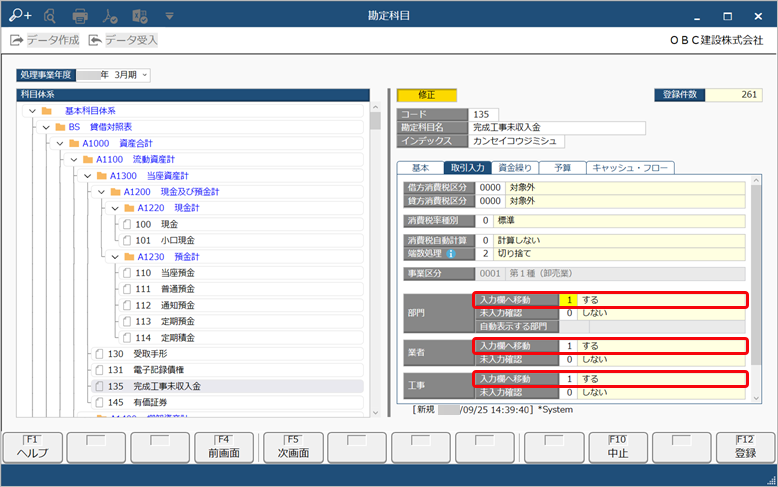Select account 130 受取手形
Screen dimensions: 778x487
(x=227, y=354)
